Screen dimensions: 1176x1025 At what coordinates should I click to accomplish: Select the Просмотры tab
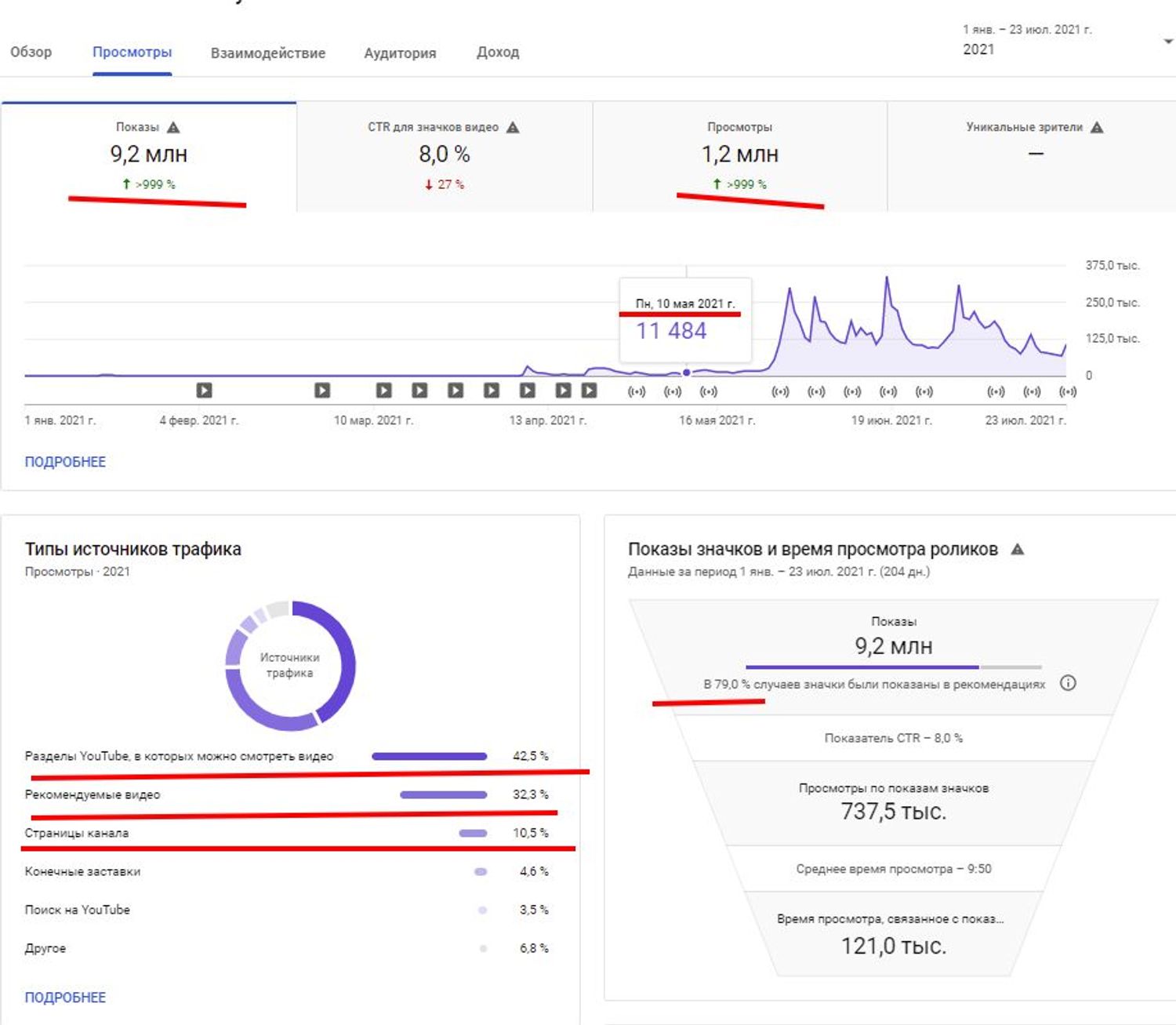point(132,53)
